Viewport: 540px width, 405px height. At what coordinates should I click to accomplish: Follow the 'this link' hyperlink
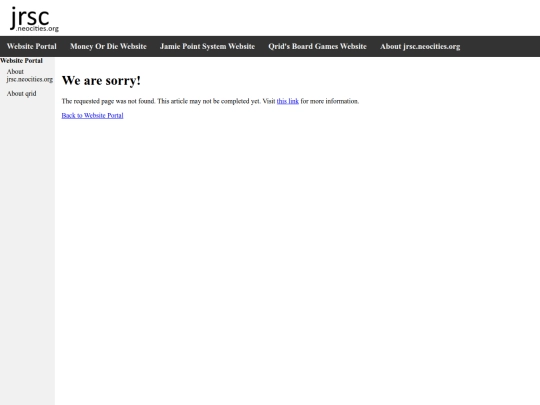pos(288,101)
